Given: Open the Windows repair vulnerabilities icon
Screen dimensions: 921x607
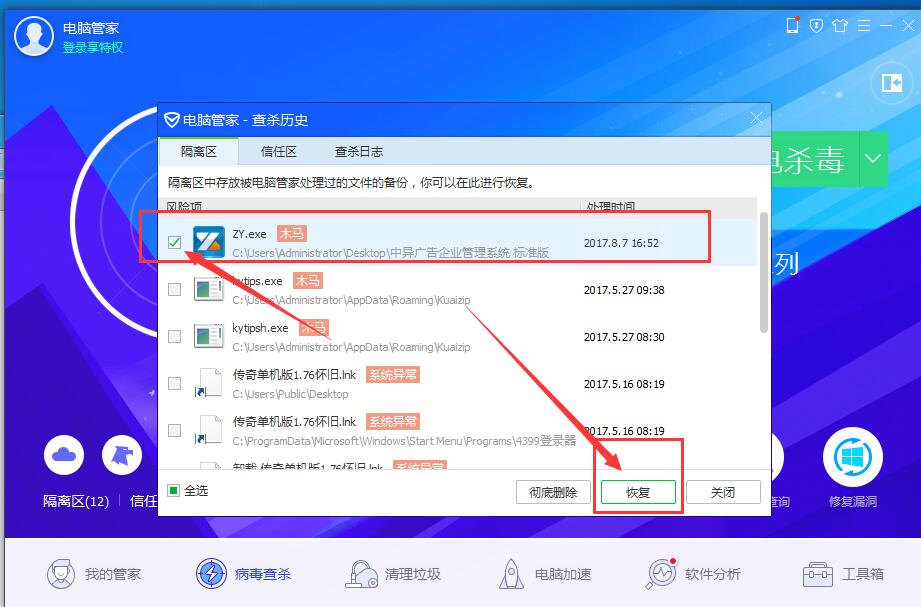Looking at the screenshot, I should 853,457.
